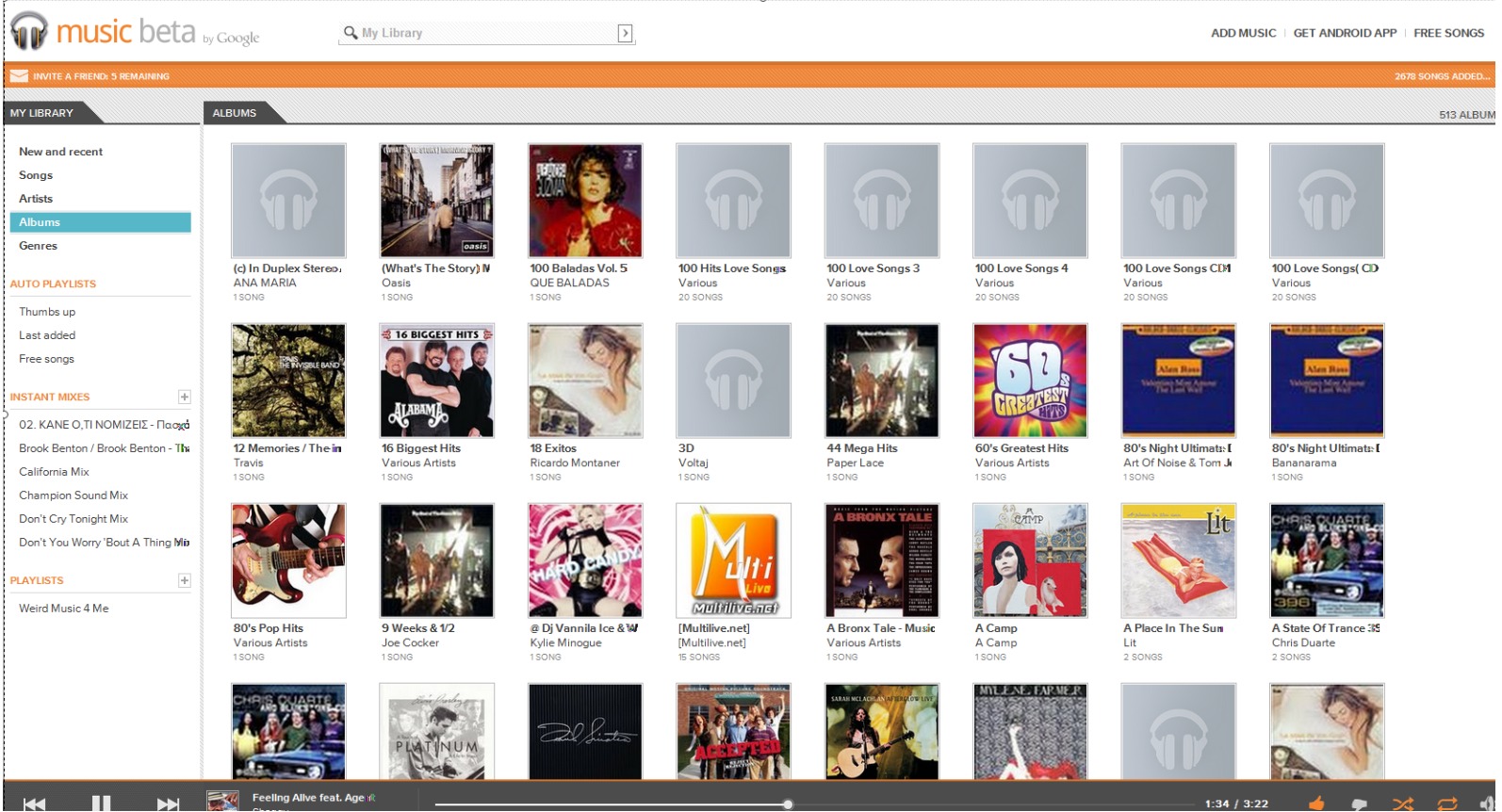Click the 'ANA MARIA' artist name
Screen dimensions: 1502x812
[265, 283]
